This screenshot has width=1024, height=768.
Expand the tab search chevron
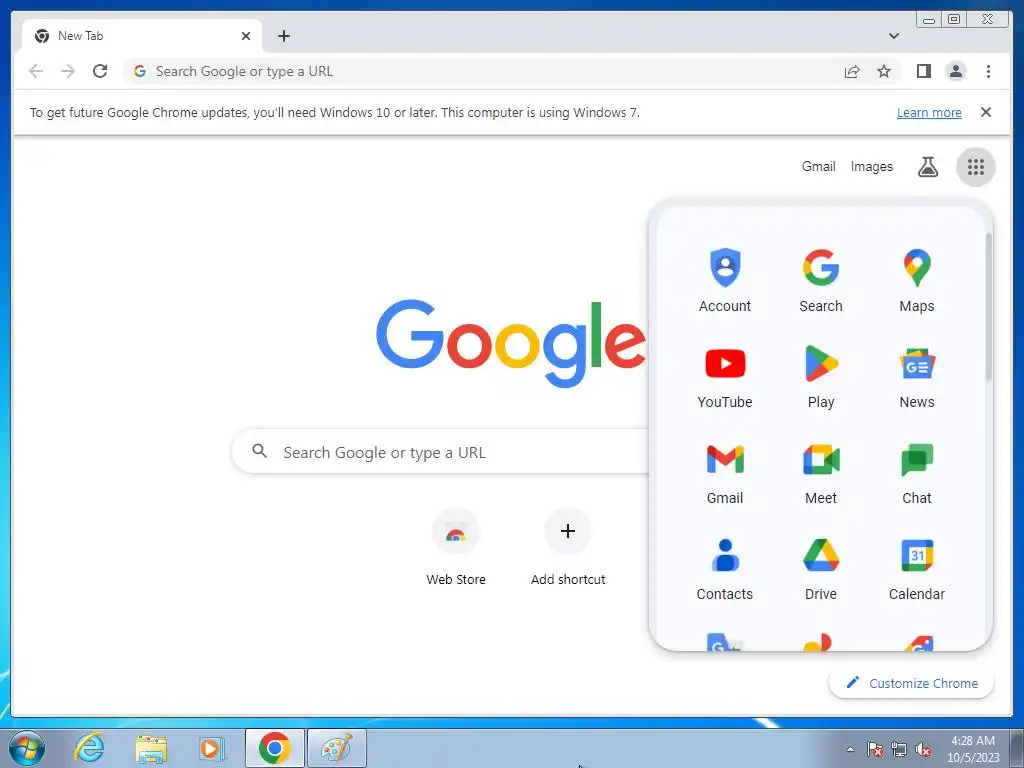coord(894,36)
